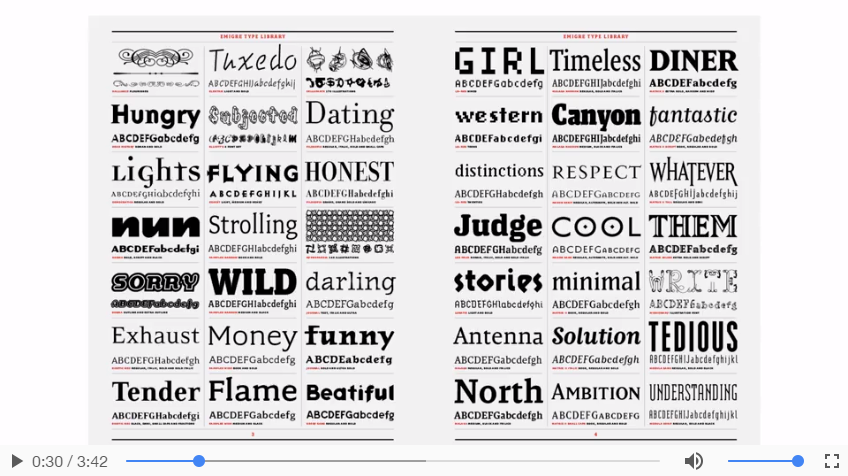
Task: Click the 'Solution' font sample
Action: click(596, 336)
